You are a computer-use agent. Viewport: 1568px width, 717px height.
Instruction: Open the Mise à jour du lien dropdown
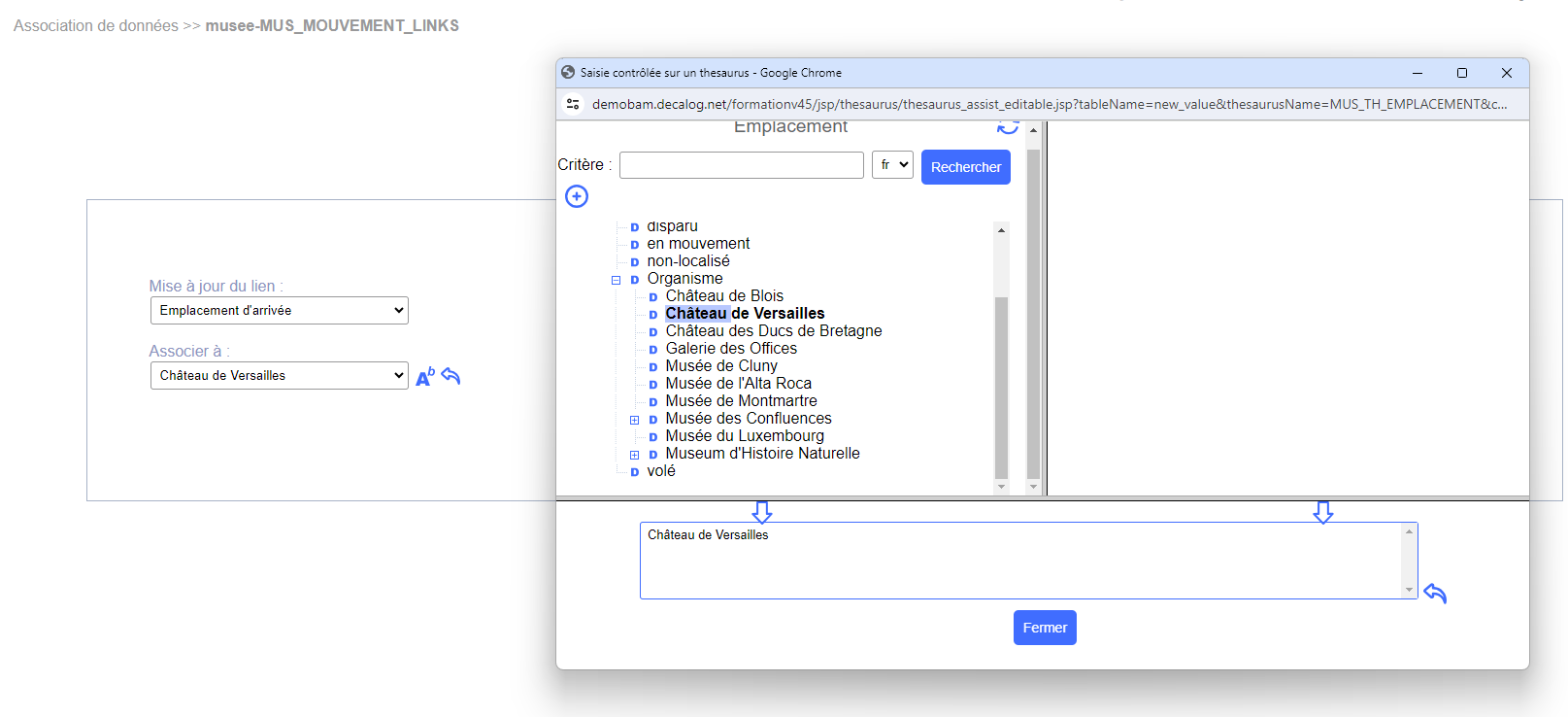pos(279,311)
